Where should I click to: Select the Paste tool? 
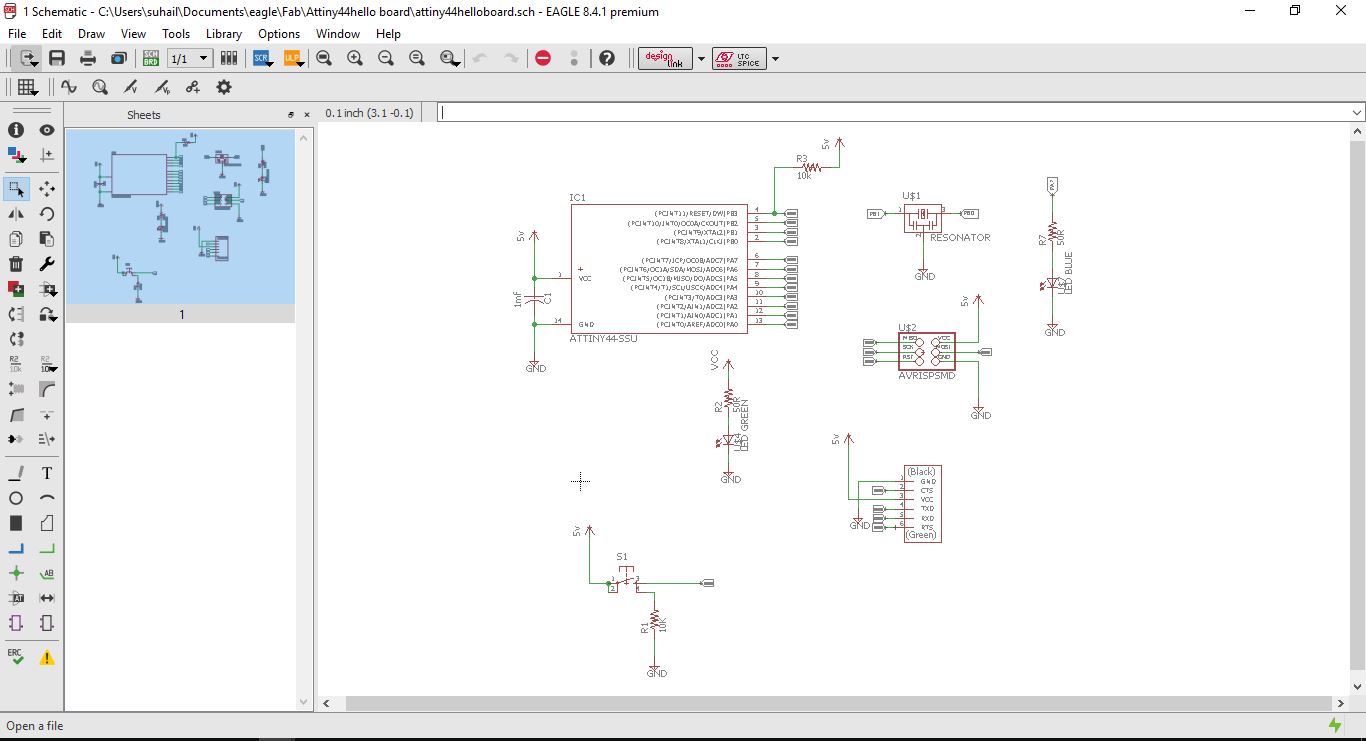click(x=47, y=238)
